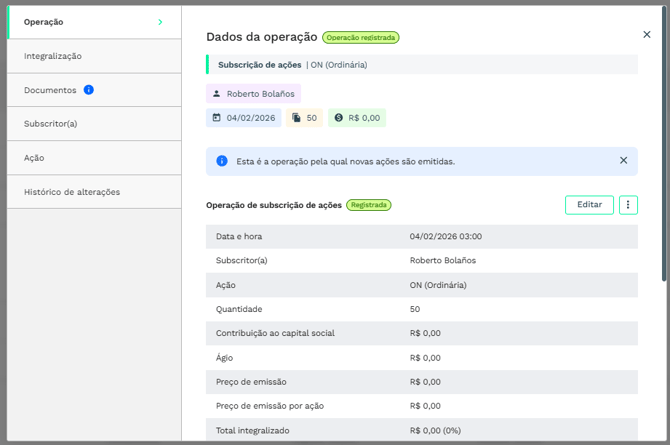Click the person icon in Roberto Bolaños chip
The image size is (670, 445).
pyautogui.click(x=217, y=94)
